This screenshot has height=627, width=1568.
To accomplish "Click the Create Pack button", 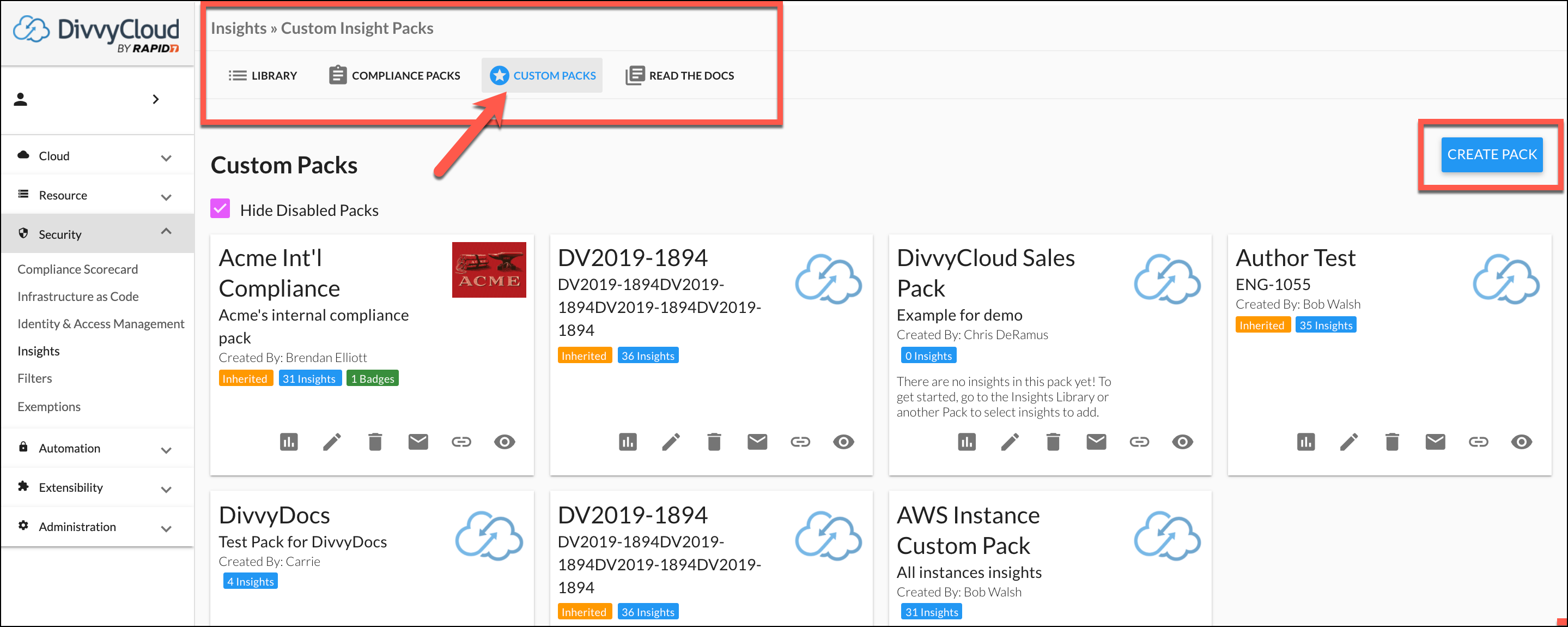I will point(1491,155).
